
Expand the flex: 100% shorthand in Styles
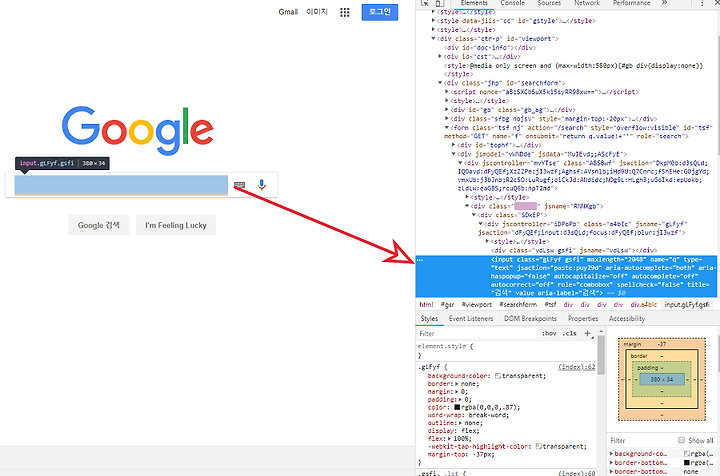click(x=449, y=439)
